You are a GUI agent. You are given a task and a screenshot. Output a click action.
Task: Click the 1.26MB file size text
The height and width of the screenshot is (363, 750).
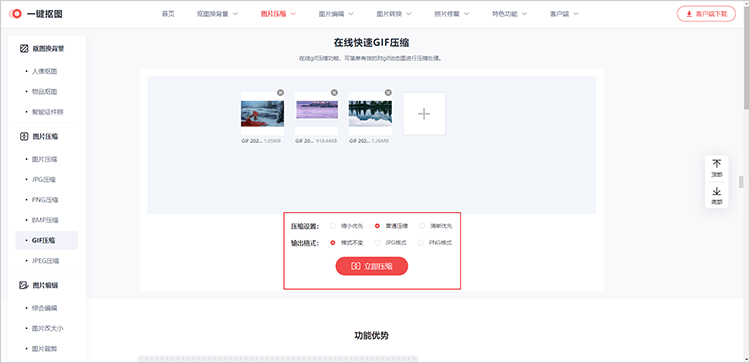pos(381,141)
